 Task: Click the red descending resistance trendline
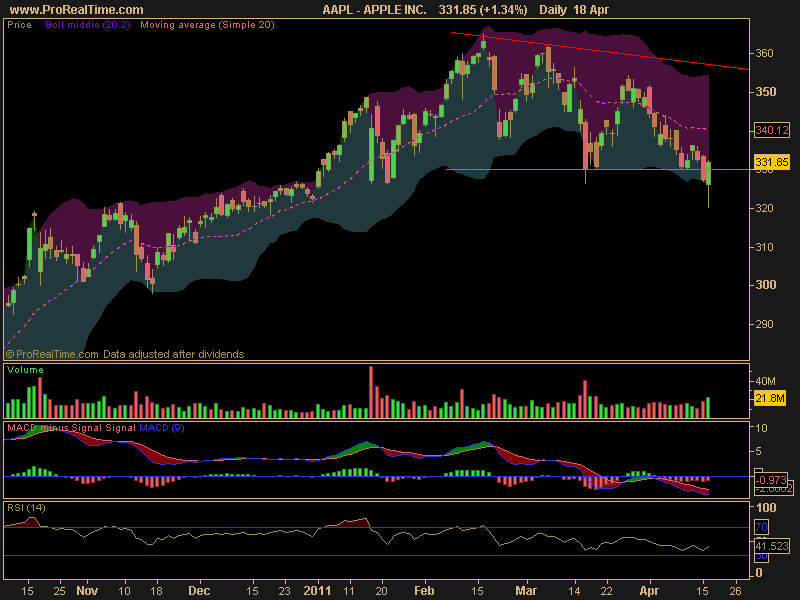click(600, 51)
